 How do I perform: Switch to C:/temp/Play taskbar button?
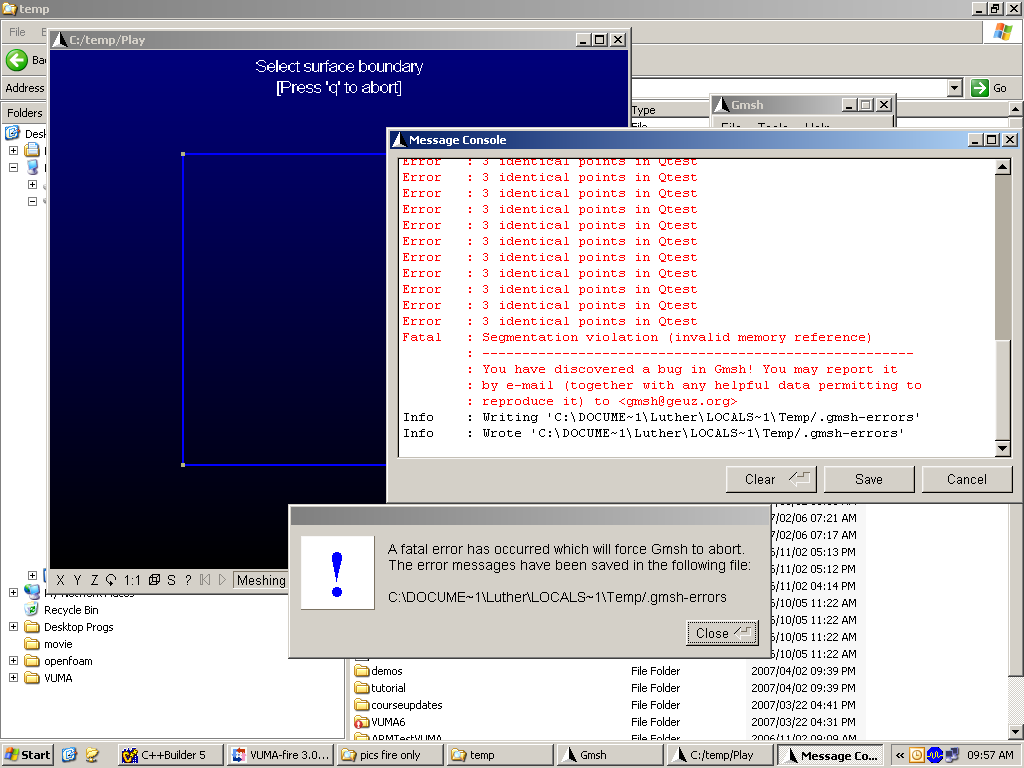(x=720, y=755)
